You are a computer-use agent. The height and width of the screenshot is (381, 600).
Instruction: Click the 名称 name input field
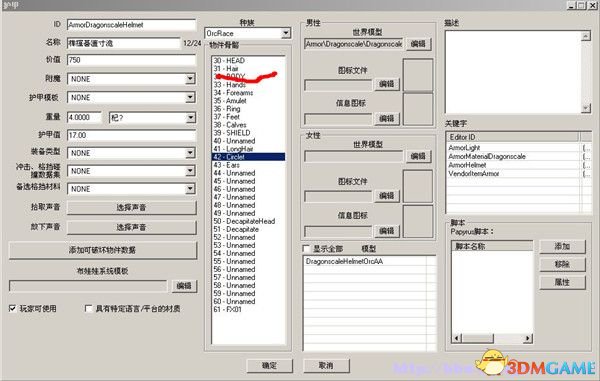[123, 43]
